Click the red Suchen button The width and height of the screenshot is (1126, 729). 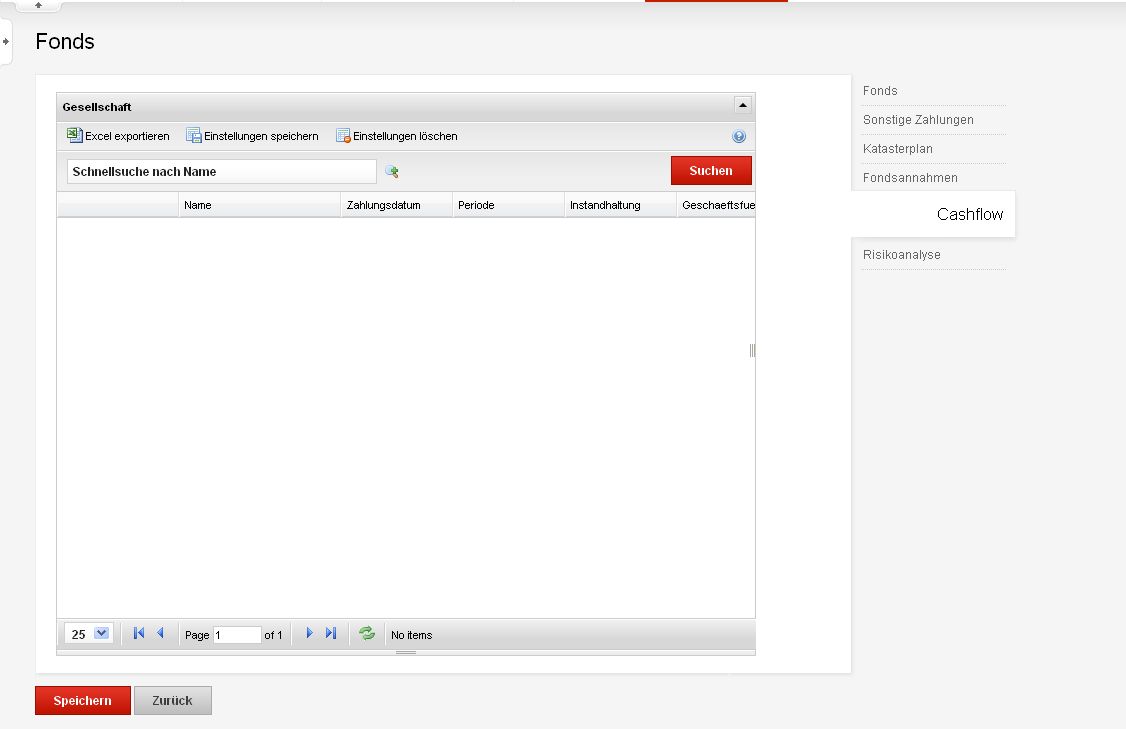click(711, 171)
